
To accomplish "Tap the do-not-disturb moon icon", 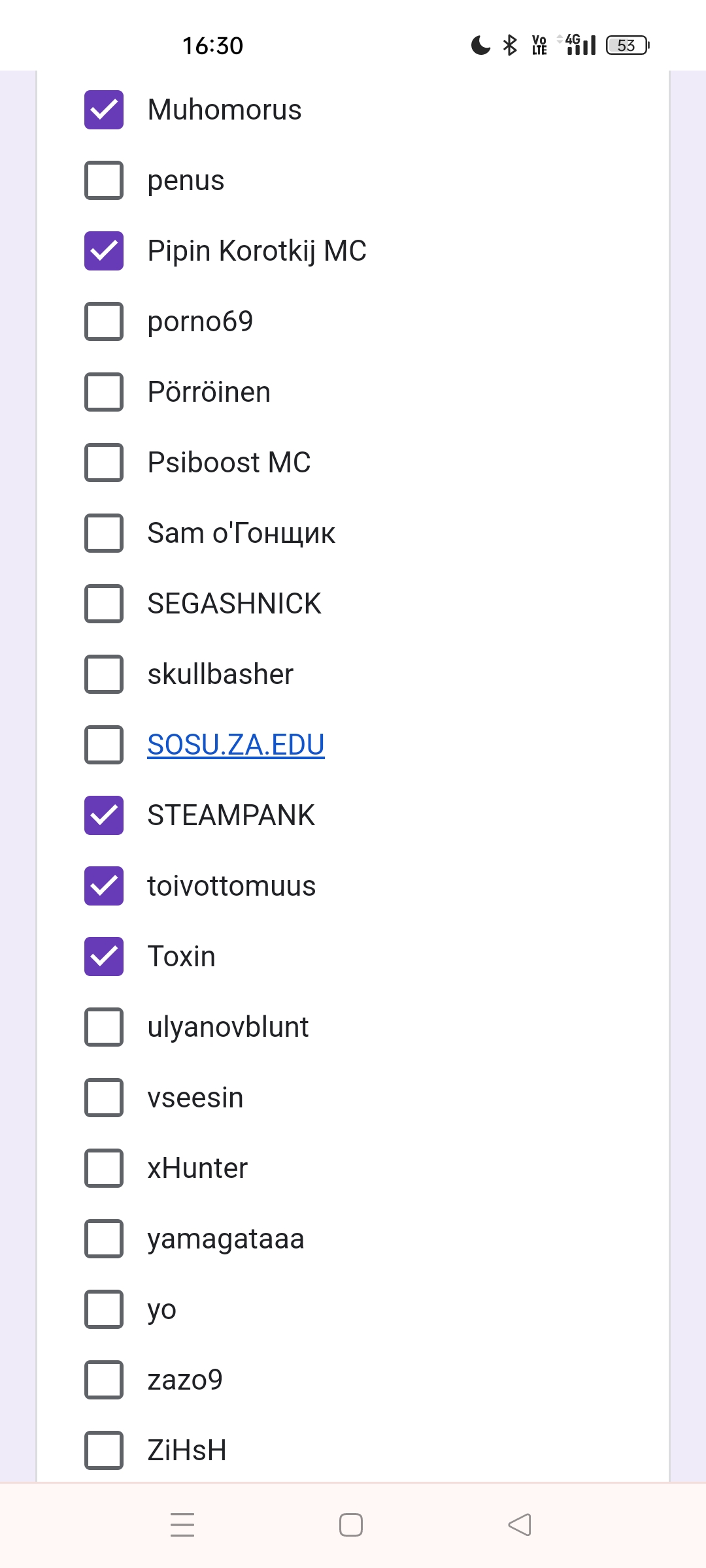I will tap(480, 45).
